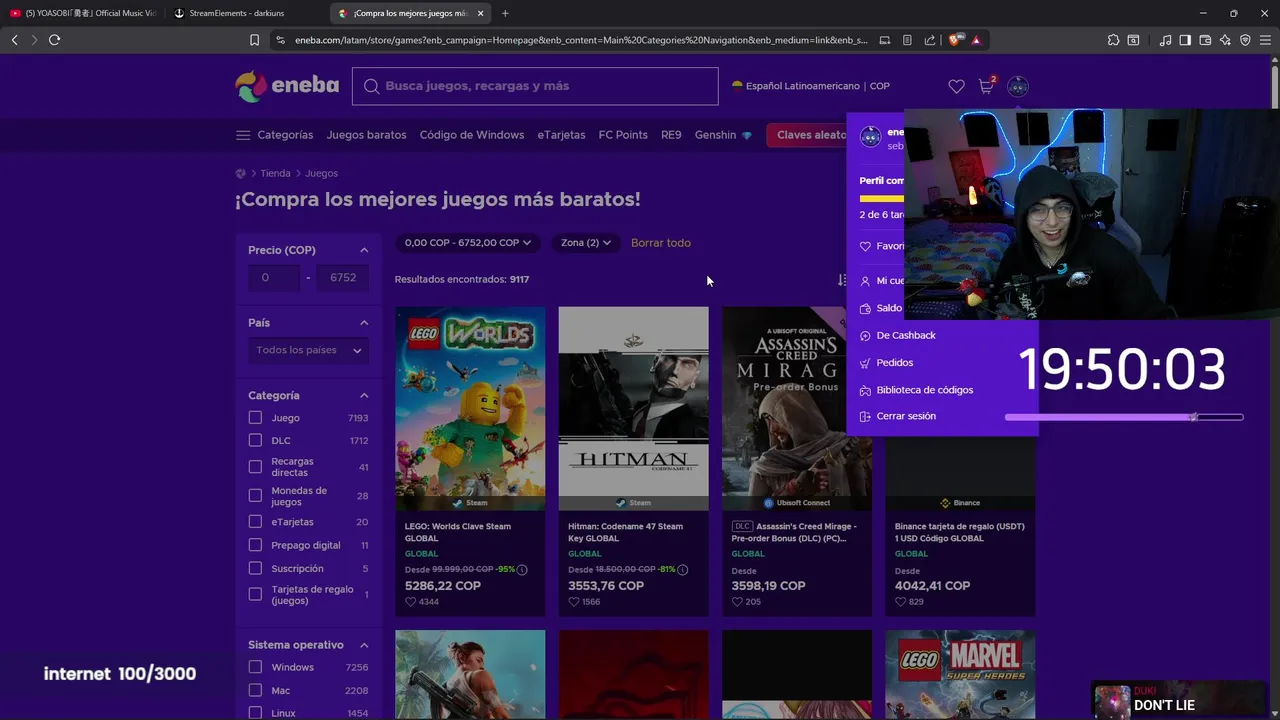Click the home icon in breadcrumb
Viewport: 1280px width, 720px height.
point(240,173)
